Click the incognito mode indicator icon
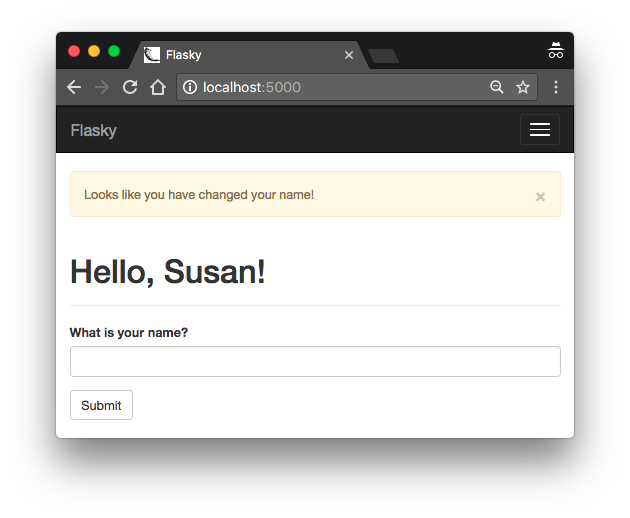Screen dimensions: 630x518 tap(556, 51)
